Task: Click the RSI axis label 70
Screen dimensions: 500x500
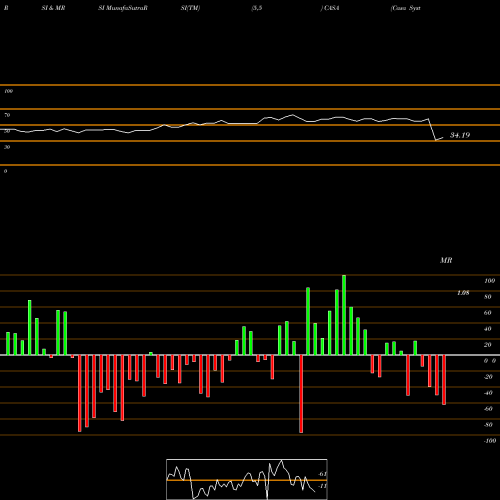Action: point(7,115)
